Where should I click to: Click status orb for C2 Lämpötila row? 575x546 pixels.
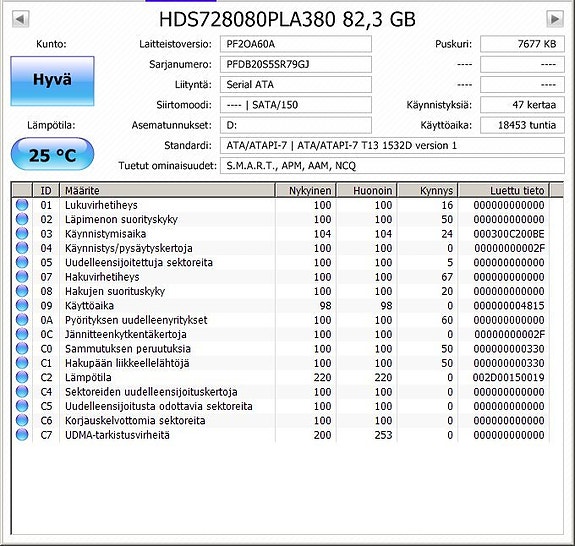pos(22,377)
